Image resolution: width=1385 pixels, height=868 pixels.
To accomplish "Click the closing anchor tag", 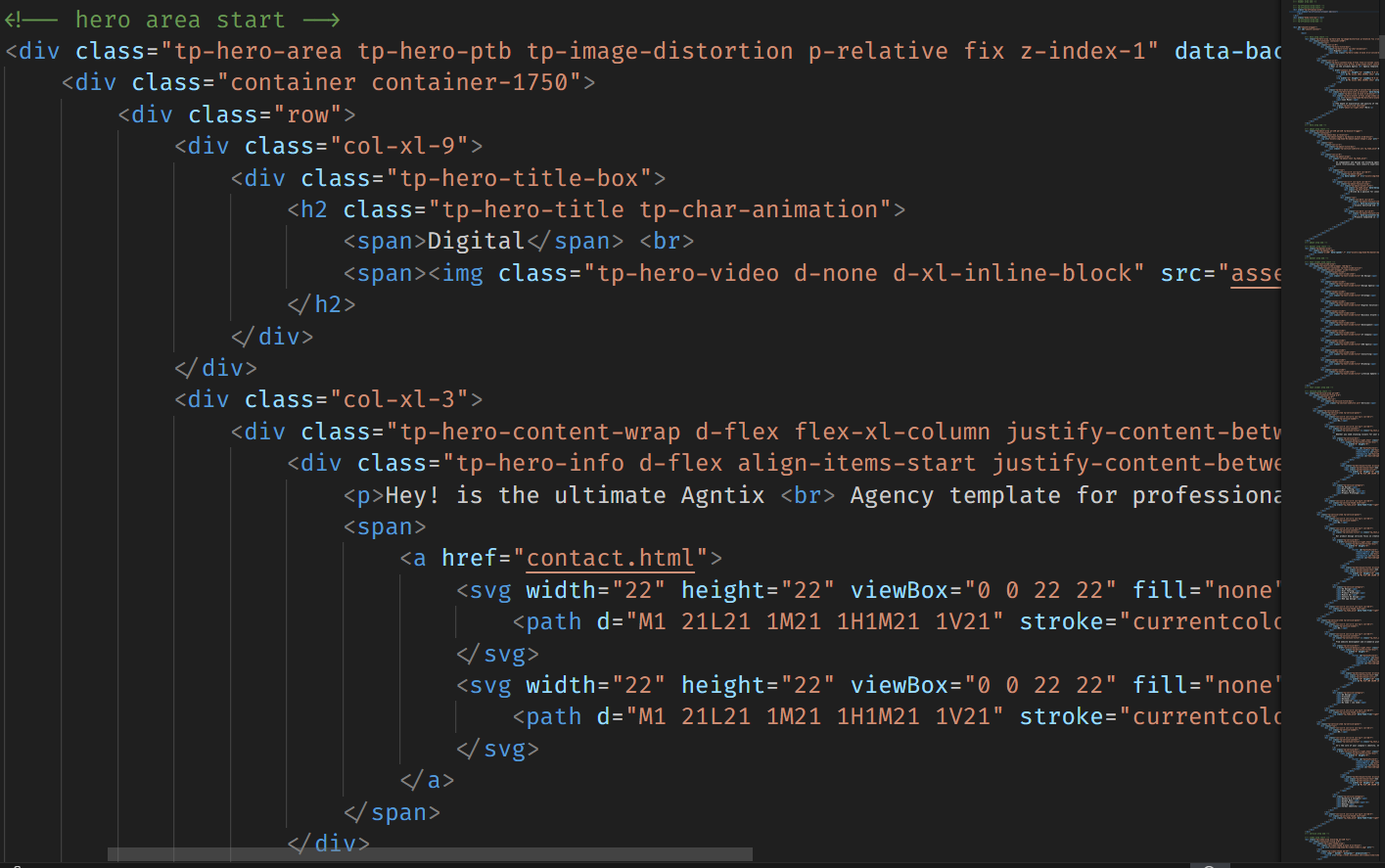I will tap(434, 780).
